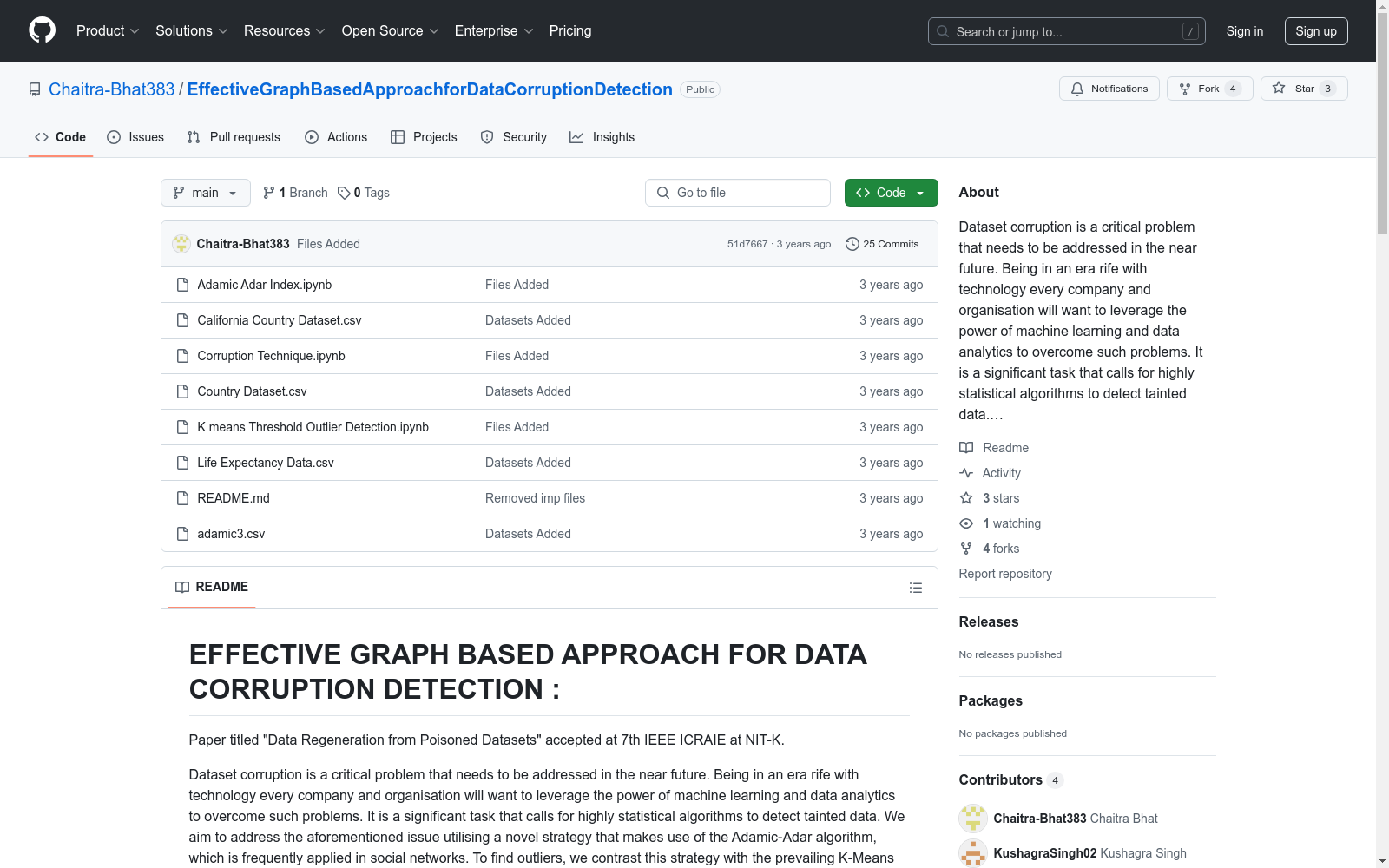Click the file icon for Country Dataset.csv
This screenshot has height=868, width=1389.
coord(182,391)
